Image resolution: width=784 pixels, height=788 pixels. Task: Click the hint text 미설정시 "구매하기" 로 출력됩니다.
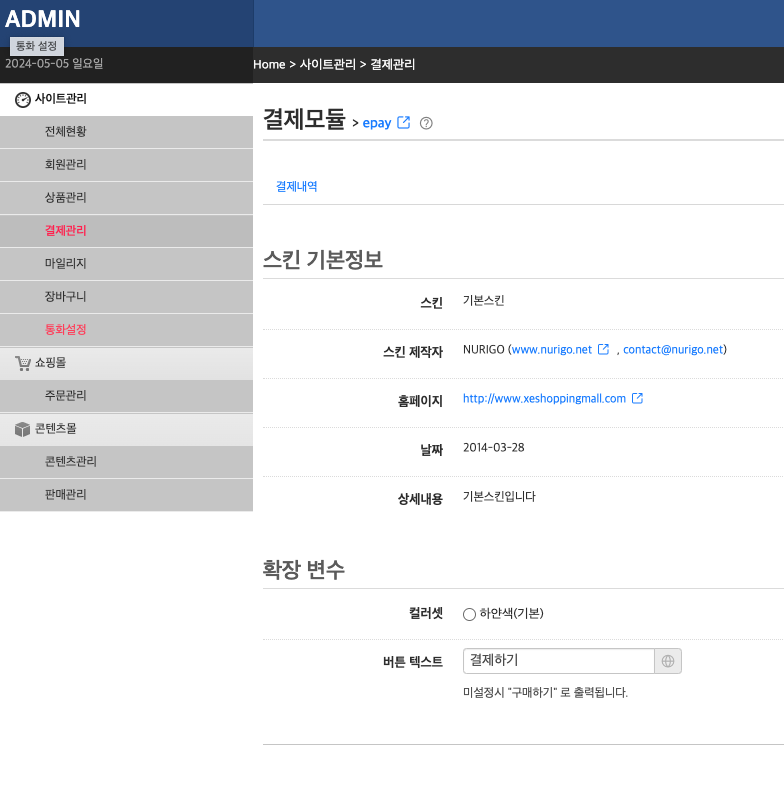click(x=545, y=693)
